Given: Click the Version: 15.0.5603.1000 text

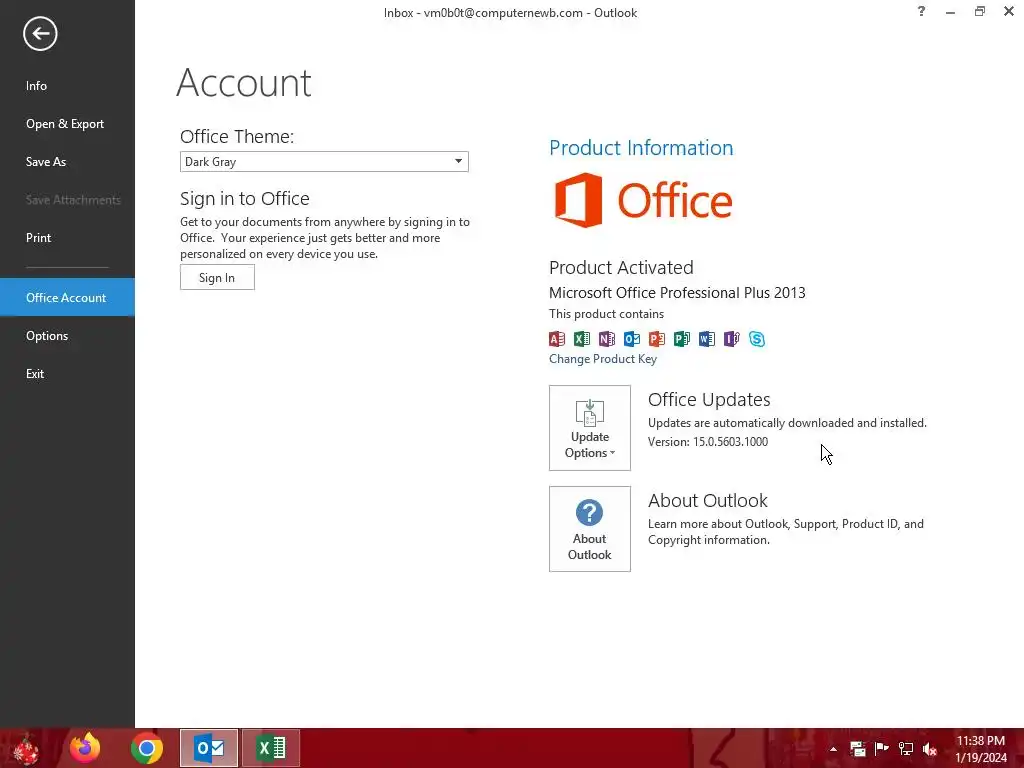Looking at the screenshot, I should (x=708, y=441).
